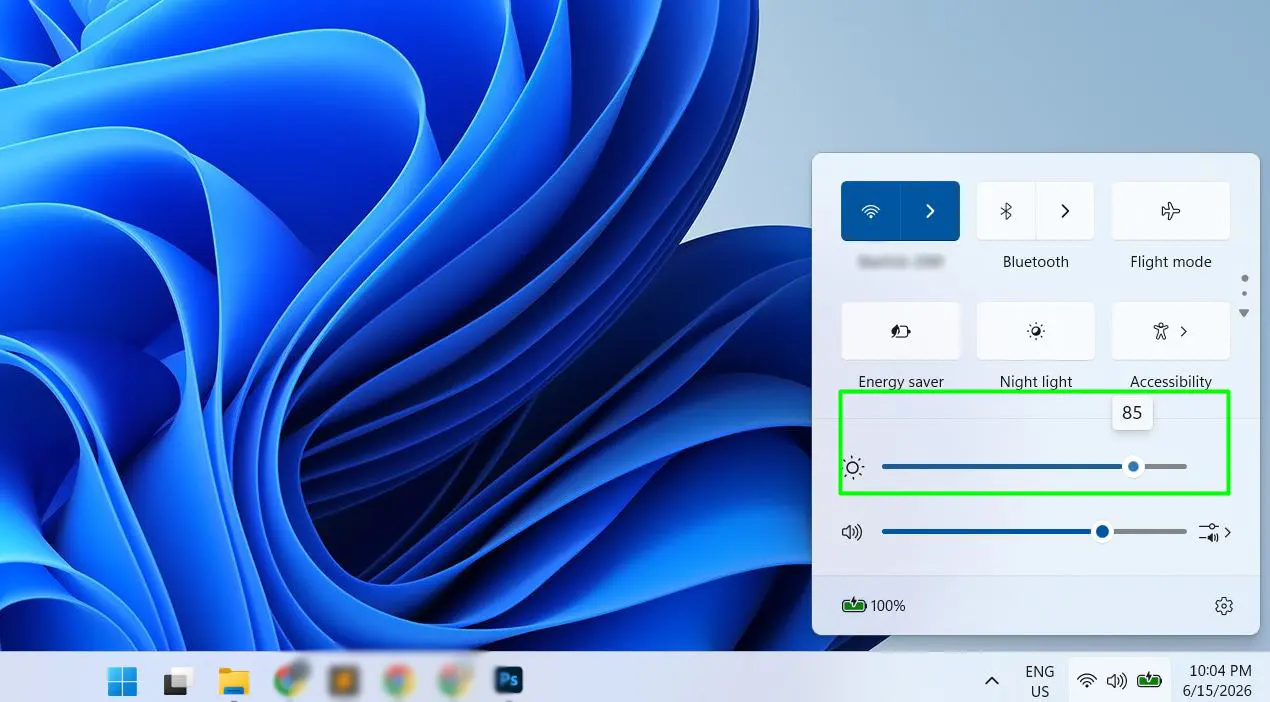Toggle Night light
Image resolution: width=1270 pixels, height=702 pixels.
click(x=1036, y=331)
